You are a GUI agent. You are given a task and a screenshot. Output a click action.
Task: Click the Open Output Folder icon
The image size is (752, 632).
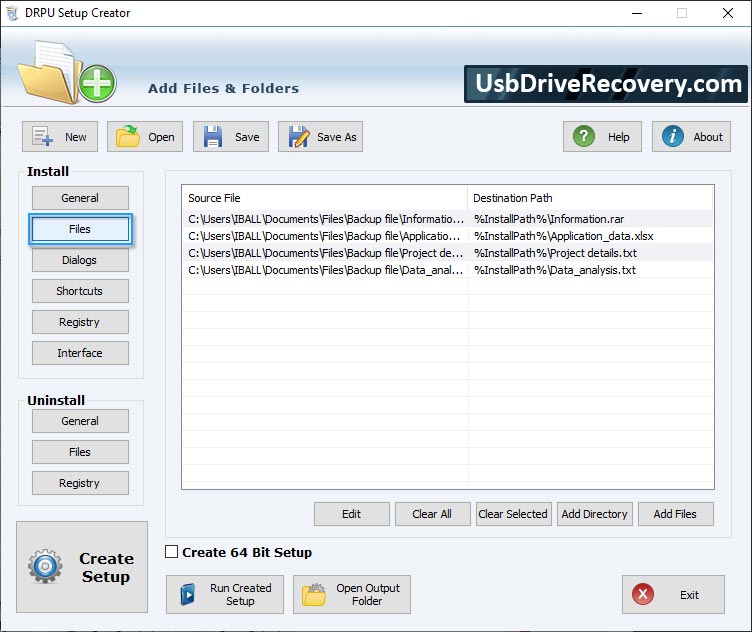[314, 595]
